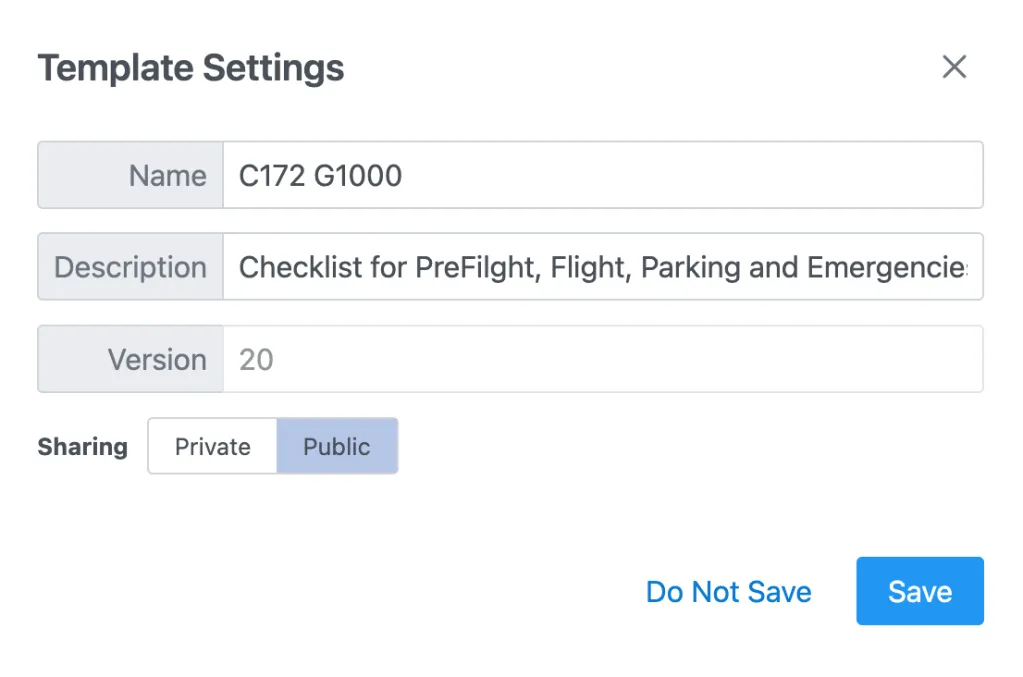
Task: Click the Version field label
Action: point(157,359)
